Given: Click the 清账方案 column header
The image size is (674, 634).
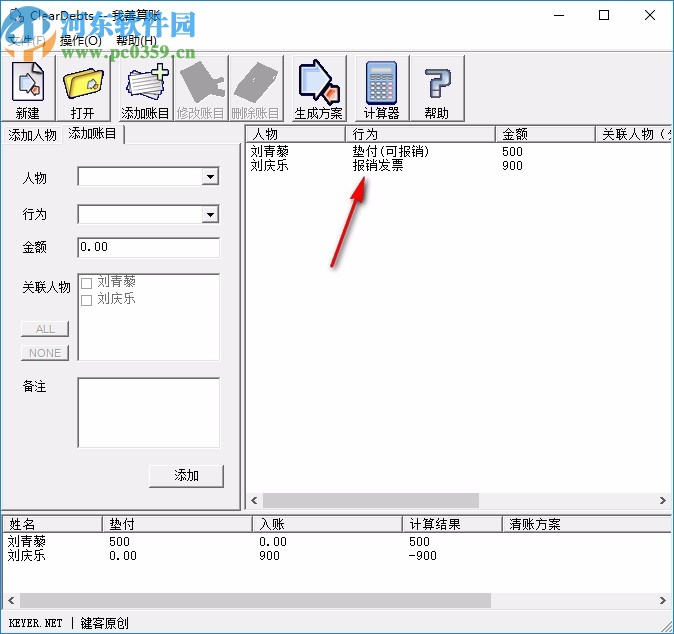Looking at the screenshot, I should point(587,524).
